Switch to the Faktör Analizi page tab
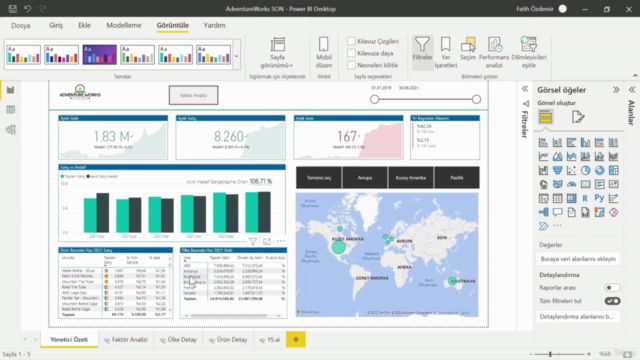 (126, 340)
